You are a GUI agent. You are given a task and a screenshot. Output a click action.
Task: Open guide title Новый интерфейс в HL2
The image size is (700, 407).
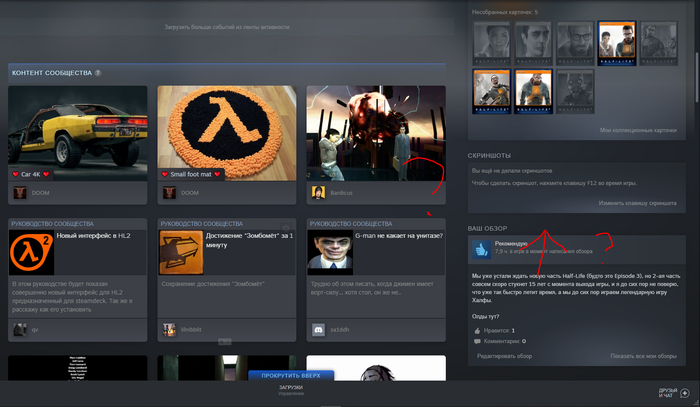(x=93, y=236)
